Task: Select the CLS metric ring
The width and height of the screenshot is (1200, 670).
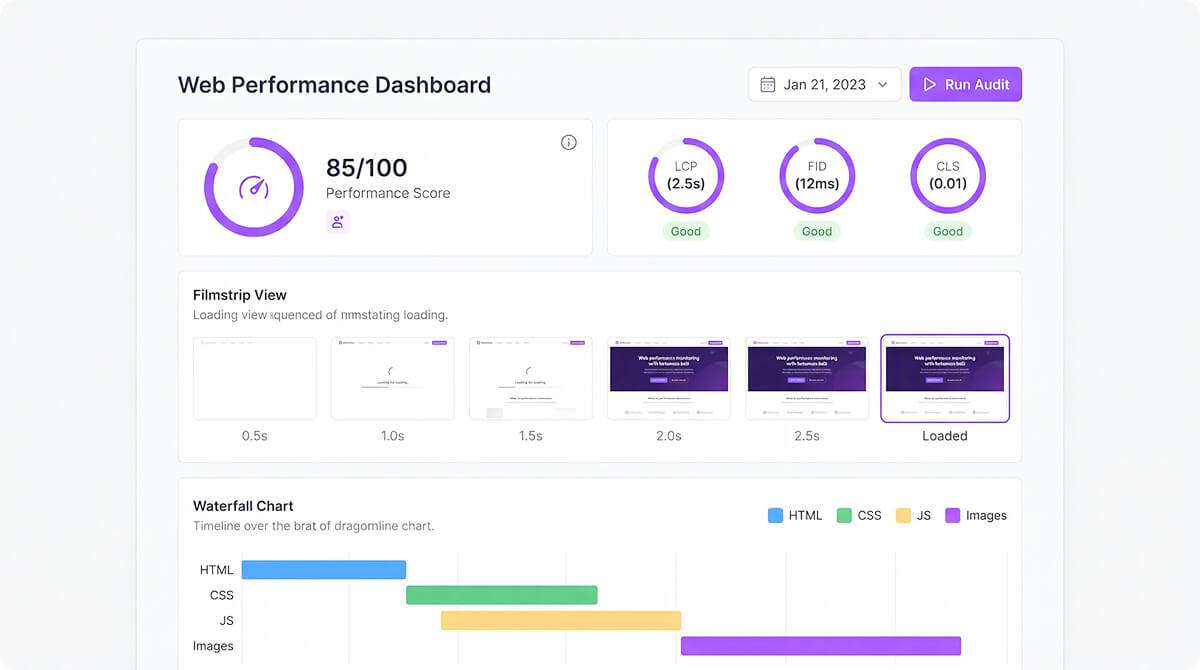Action: click(948, 176)
